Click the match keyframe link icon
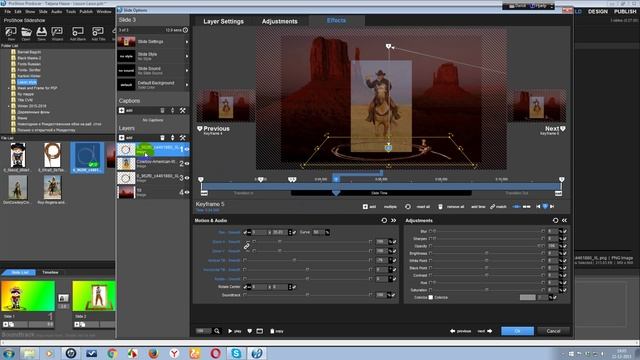Image resolution: width=640 pixels, height=360 pixels. coord(493,207)
